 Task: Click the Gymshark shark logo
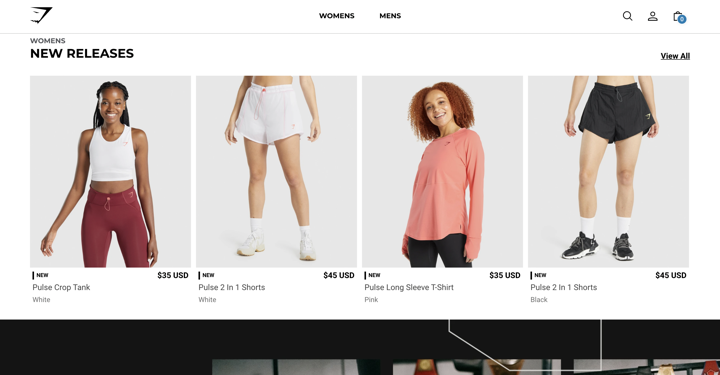(x=41, y=15)
